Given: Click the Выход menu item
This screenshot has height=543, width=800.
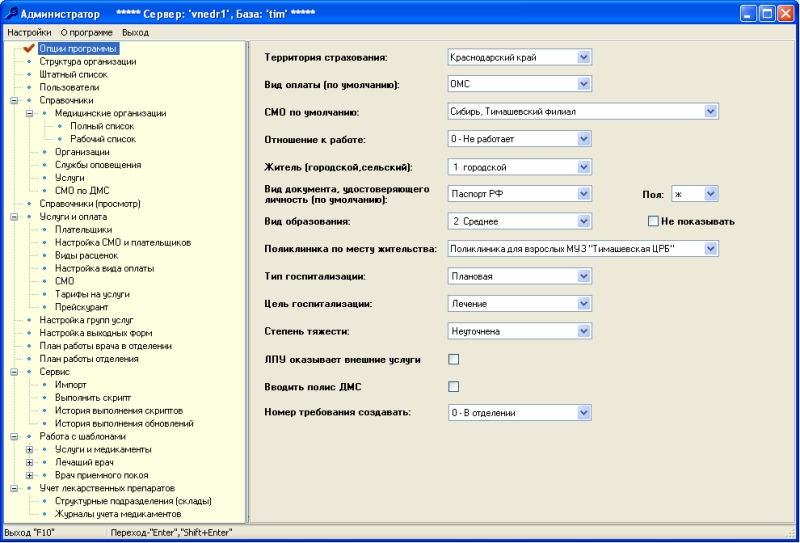Looking at the screenshot, I should click(x=135, y=33).
